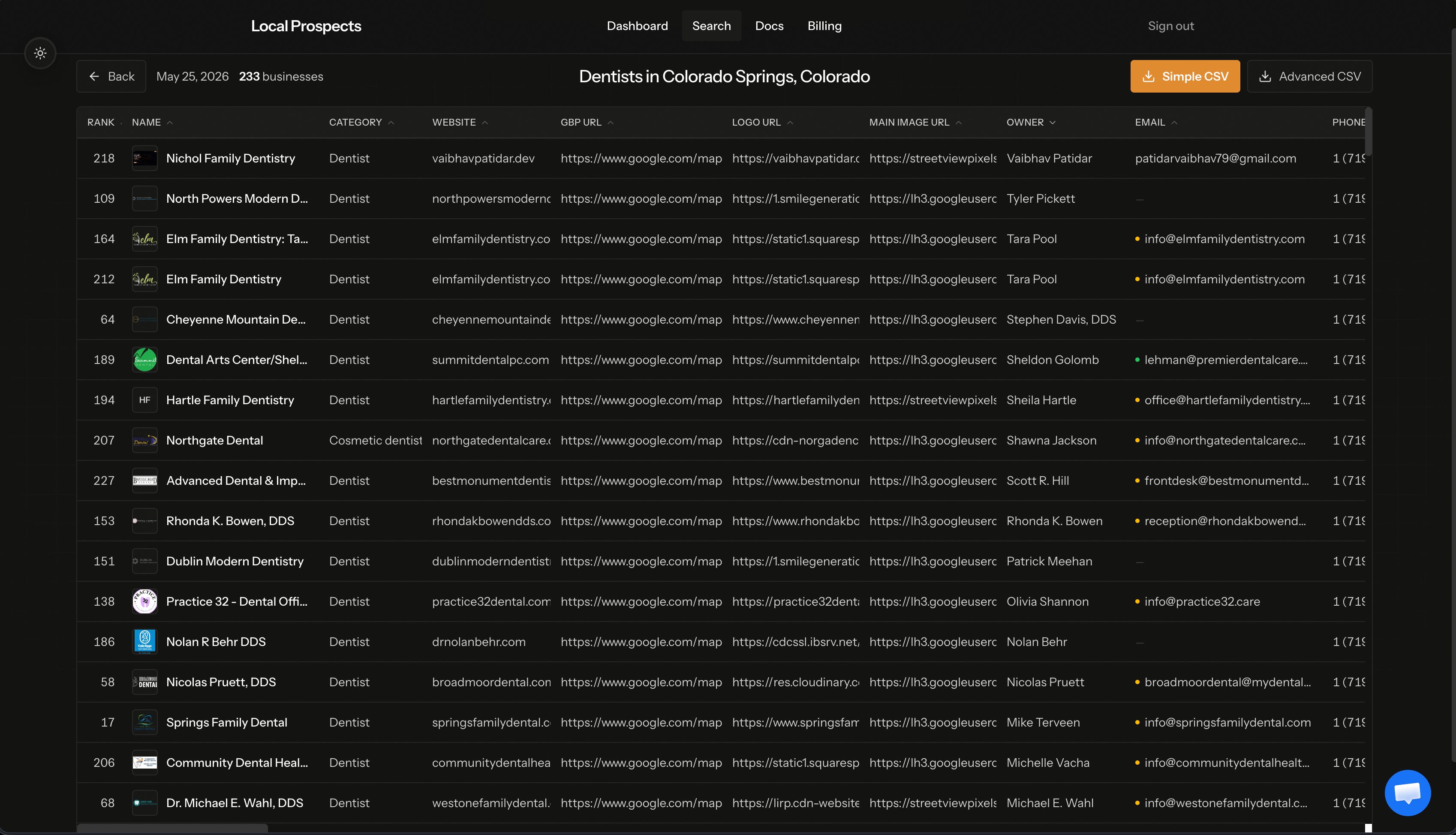This screenshot has height=835, width=1456.
Task: Open the Dashboard tab
Action: coord(637,26)
